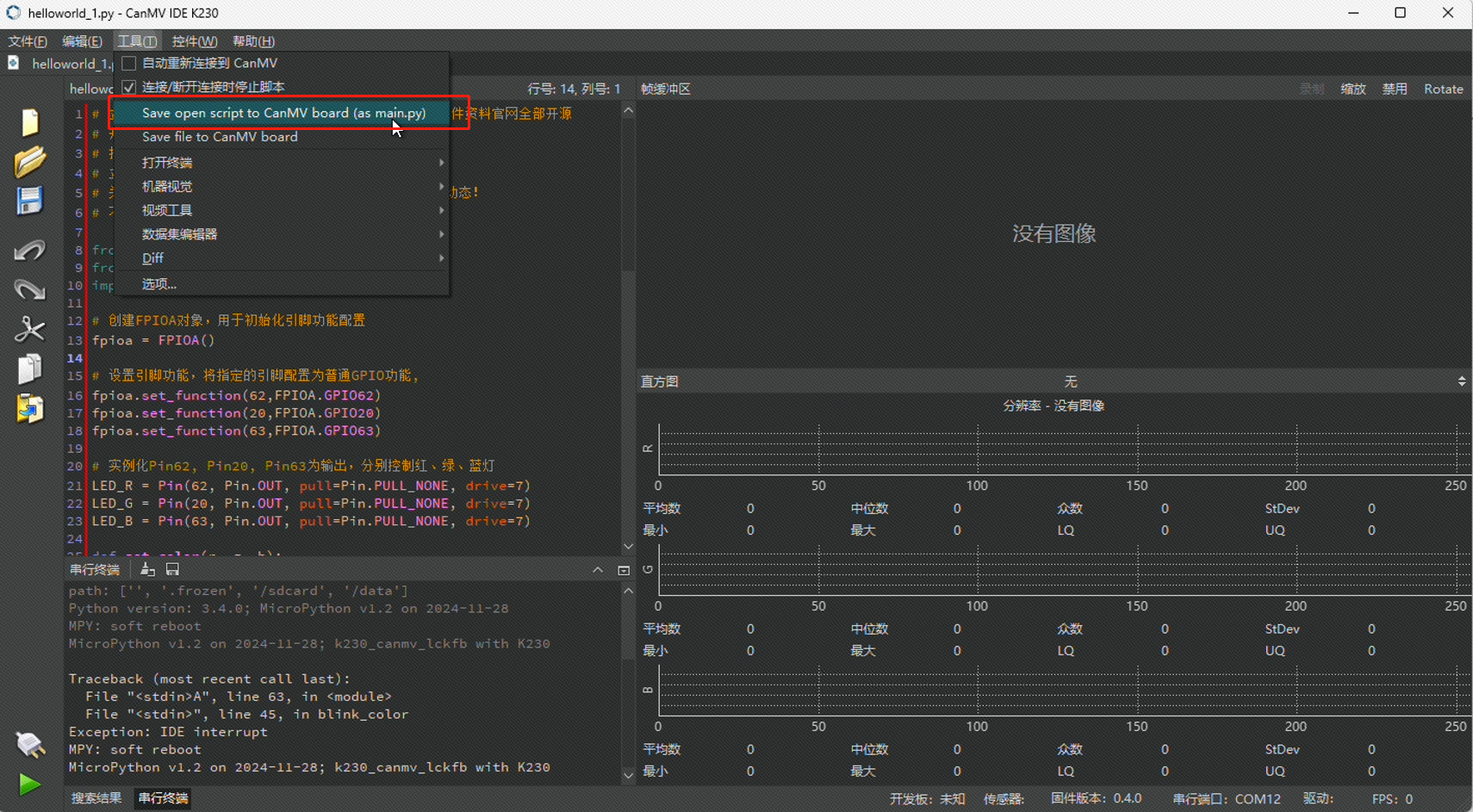Image resolution: width=1473 pixels, height=812 pixels.
Task: Click the Paste clipboard icon
Action: pyautogui.click(x=30, y=408)
